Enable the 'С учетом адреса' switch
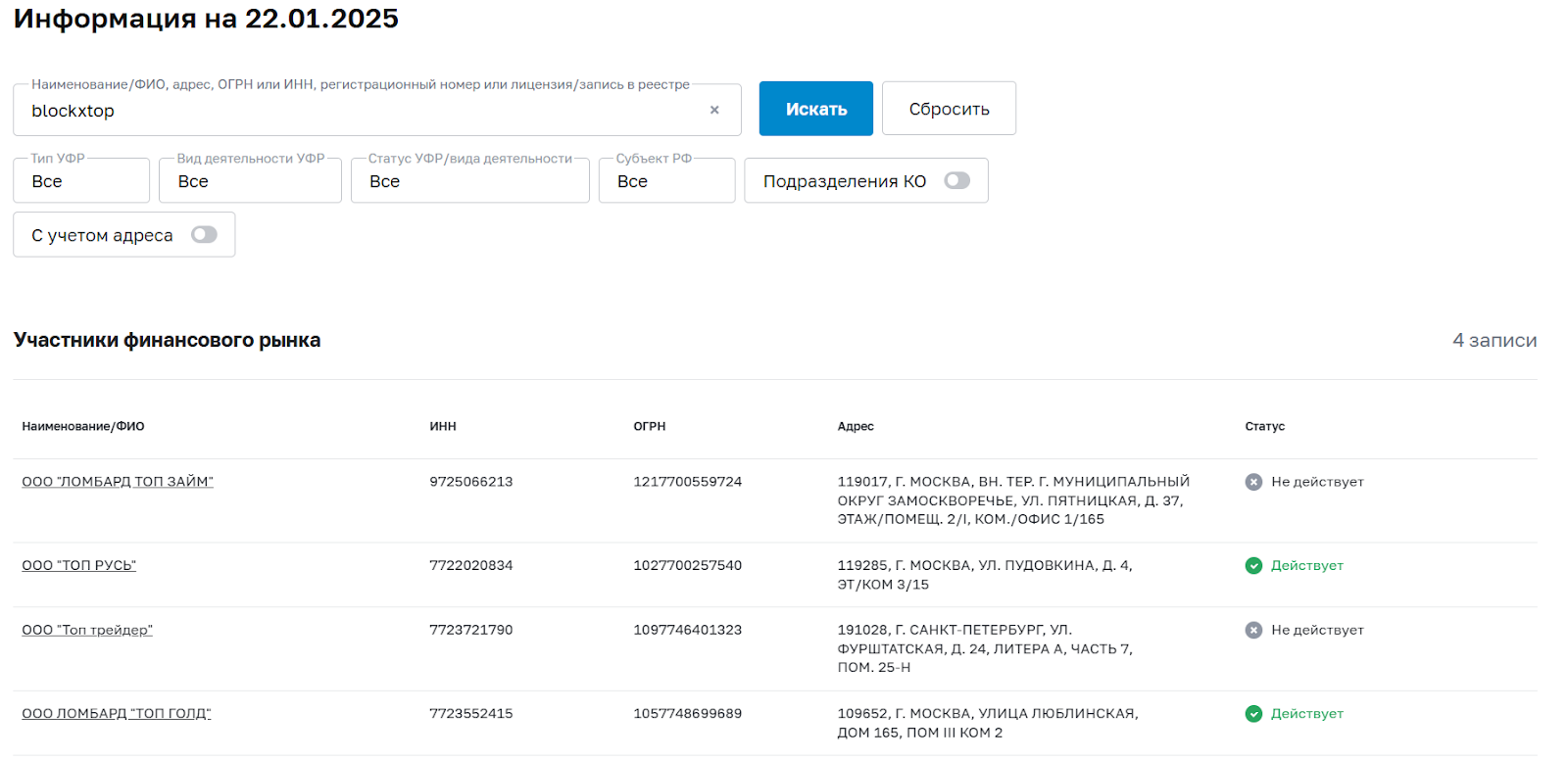 (204, 234)
